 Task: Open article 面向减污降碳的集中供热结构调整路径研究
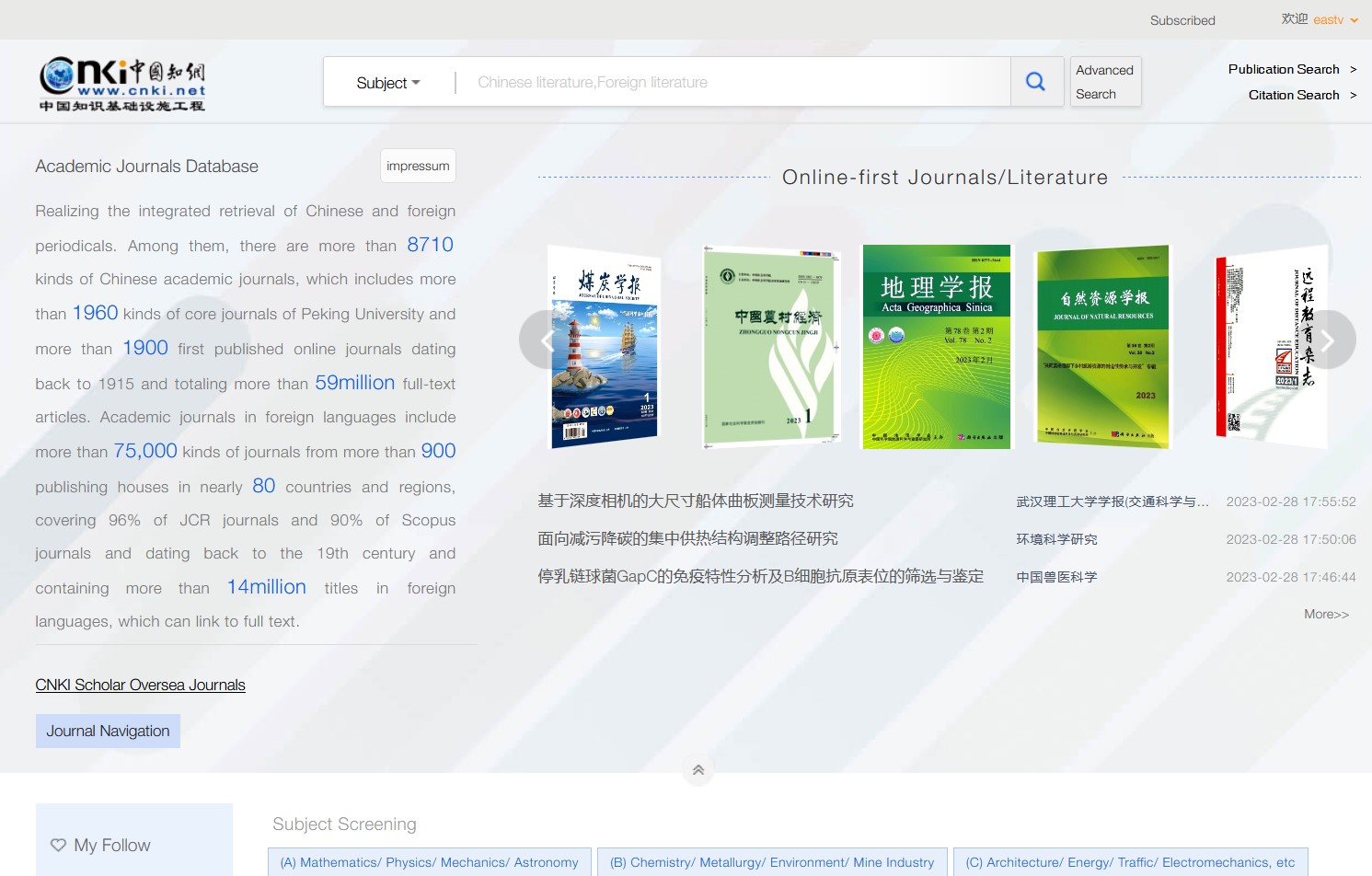click(687, 538)
